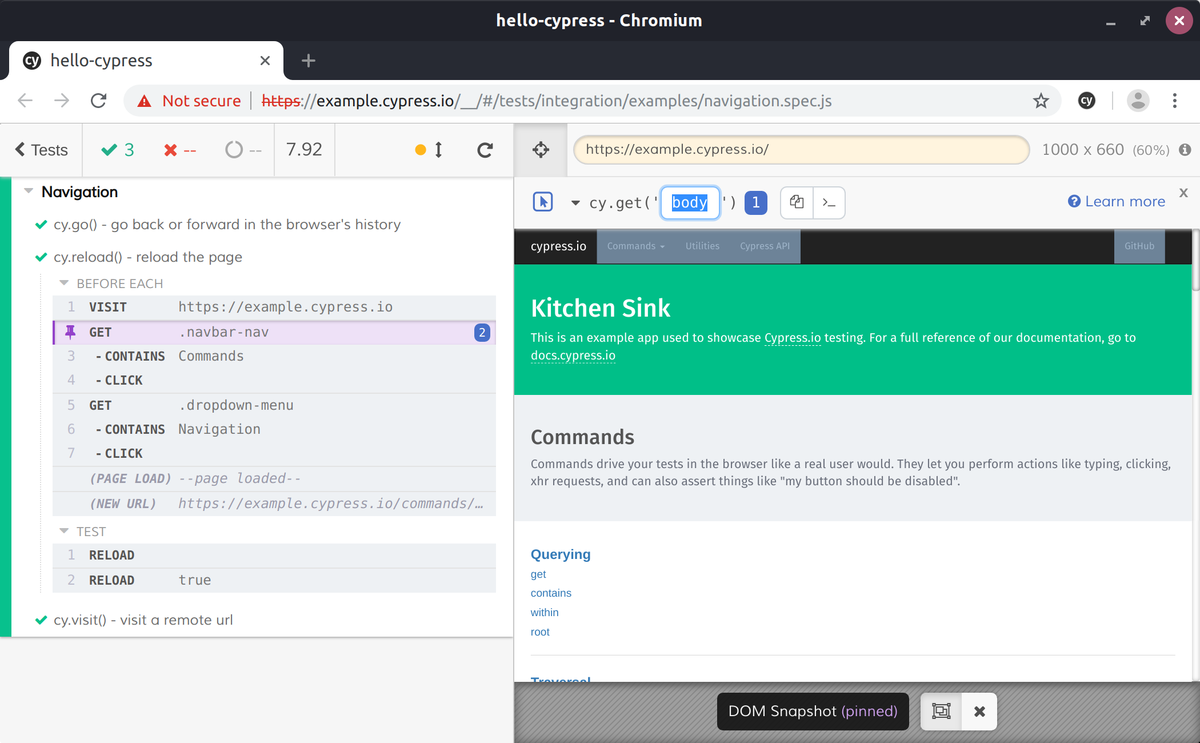Select the CONTAINS Commands step
This screenshot has height=743, width=1200.
tap(274, 356)
